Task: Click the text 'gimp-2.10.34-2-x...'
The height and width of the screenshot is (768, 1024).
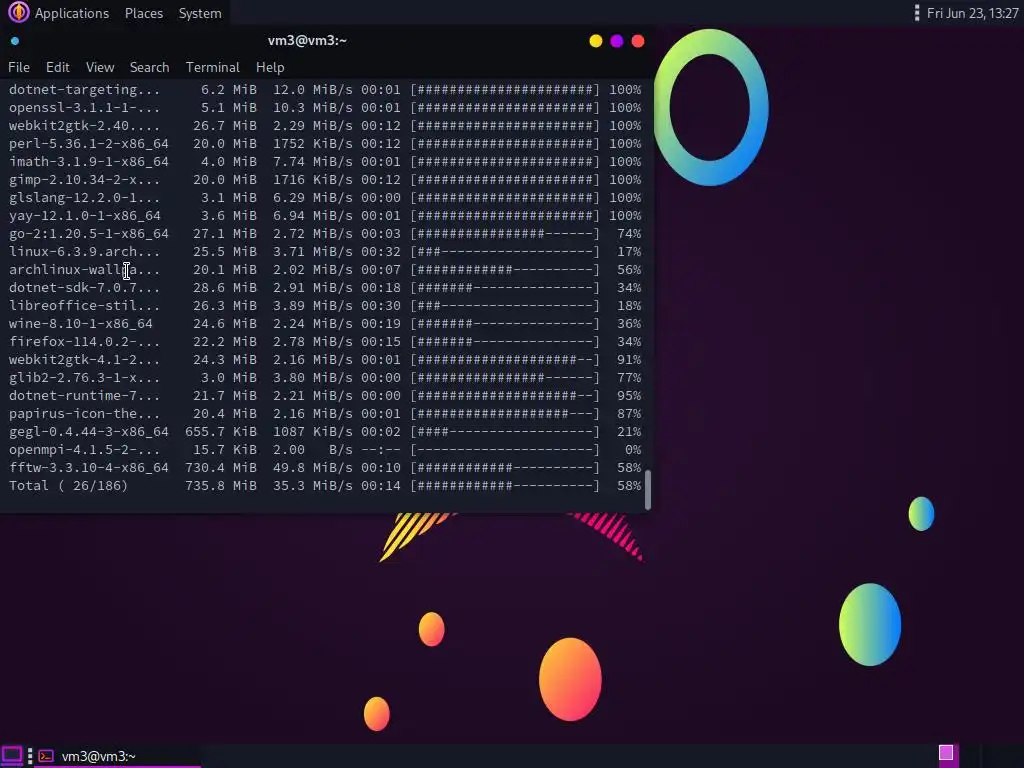Action: point(84,180)
